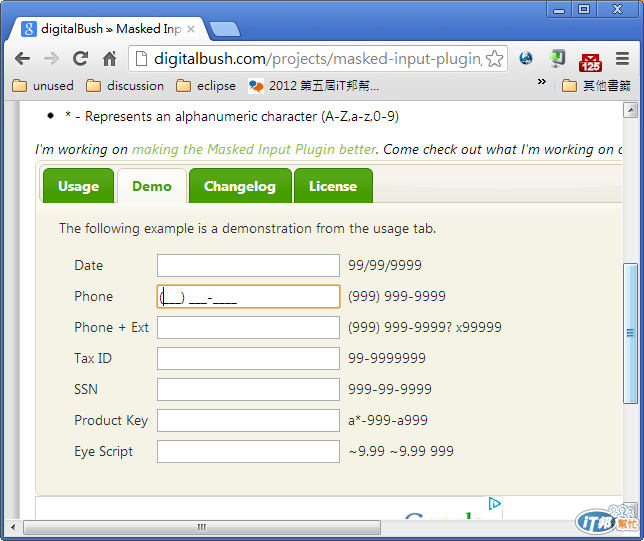This screenshot has width=644, height=541.
Task: Focus the SSN input field
Action: (248, 389)
